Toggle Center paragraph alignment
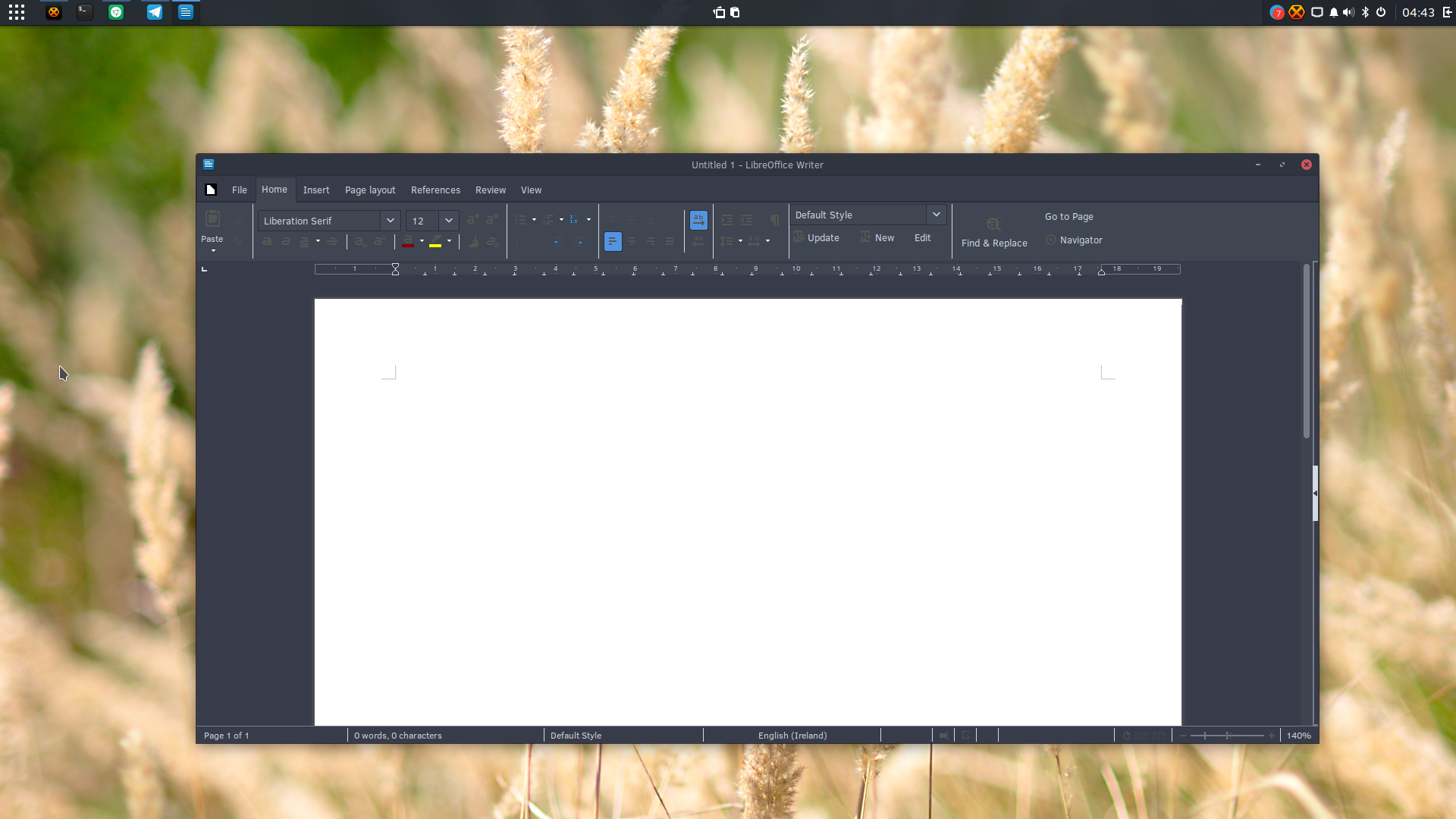The height and width of the screenshot is (819, 1456). point(632,241)
